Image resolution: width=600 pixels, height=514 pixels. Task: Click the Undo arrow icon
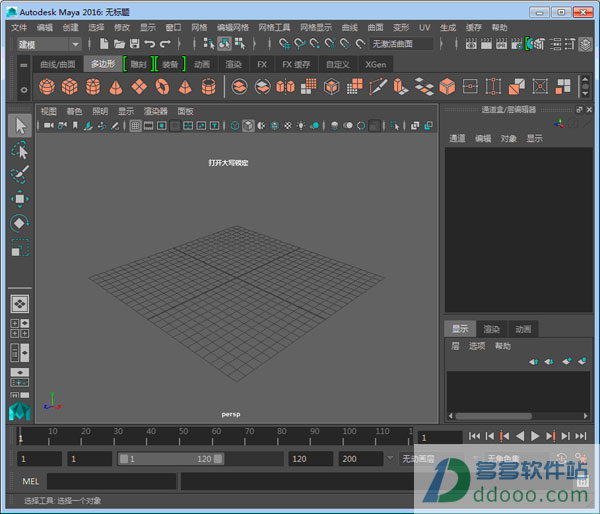coord(150,44)
